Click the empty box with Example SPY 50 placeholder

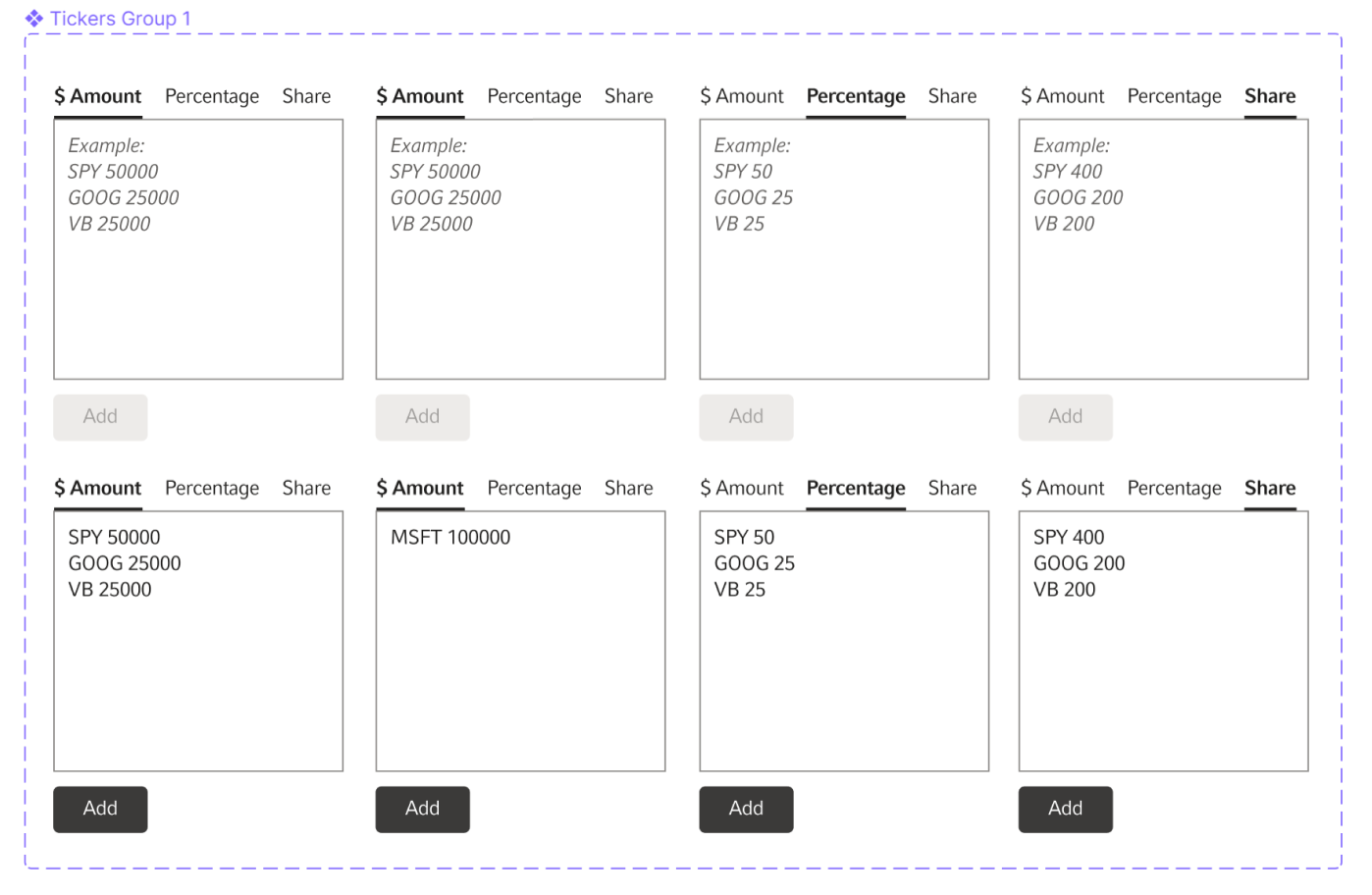click(x=844, y=249)
